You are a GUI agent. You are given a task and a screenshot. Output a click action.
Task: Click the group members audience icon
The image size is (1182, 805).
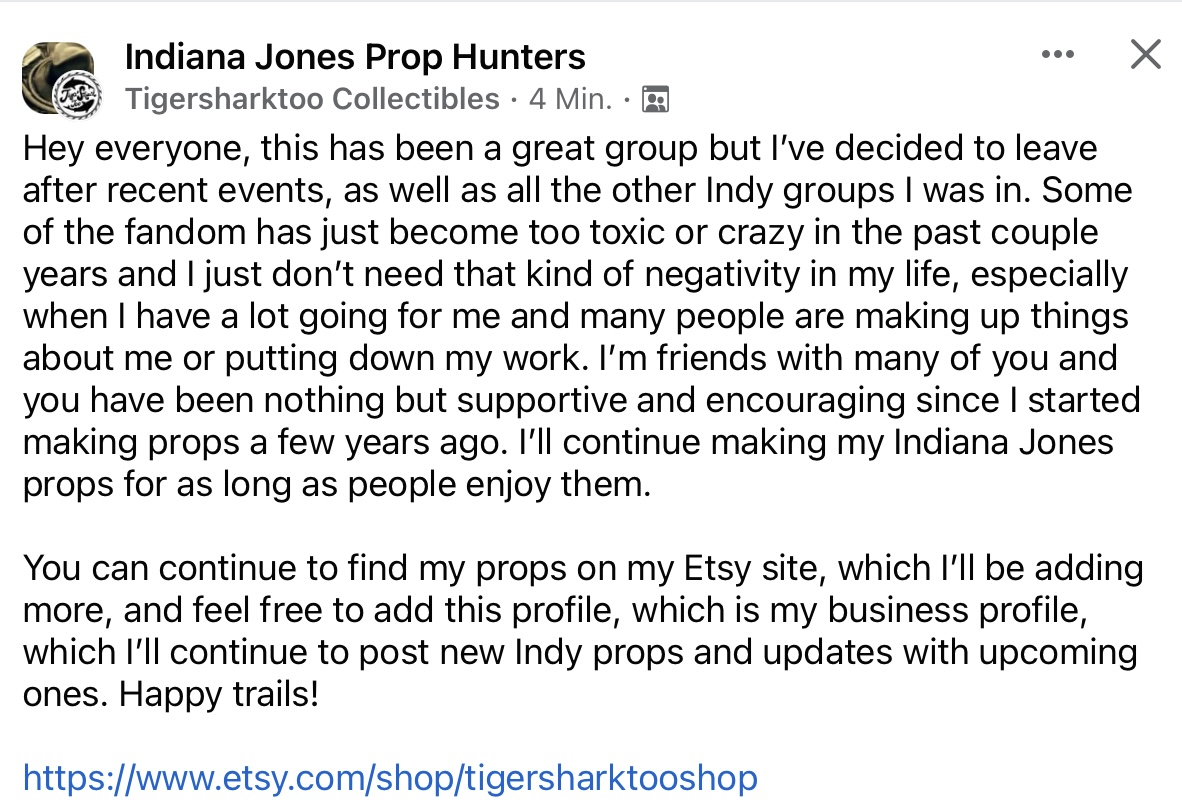coord(655,99)
